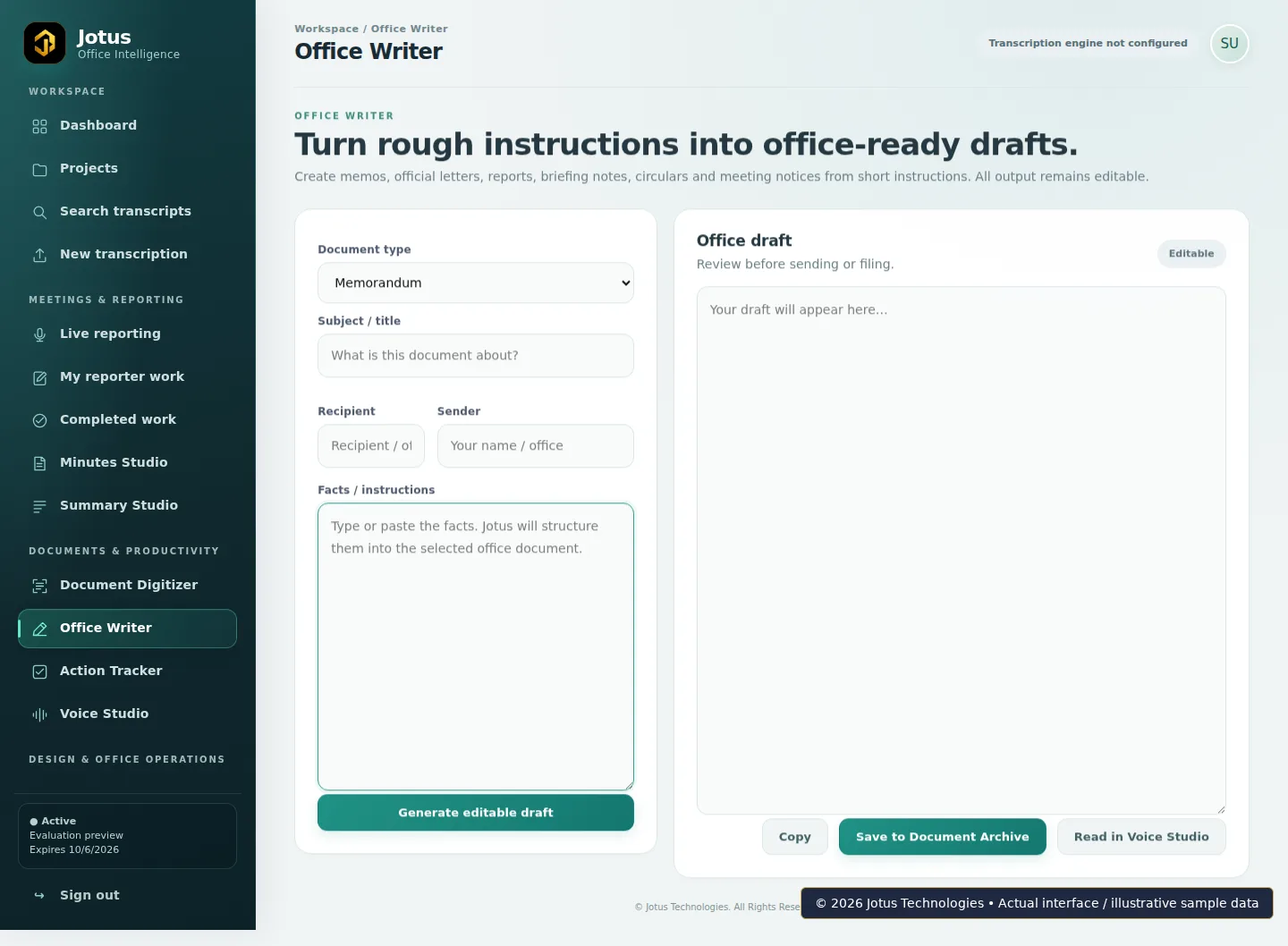
Task: Open Action Tracker from the sidebar
Action: (x=127, y=671)
